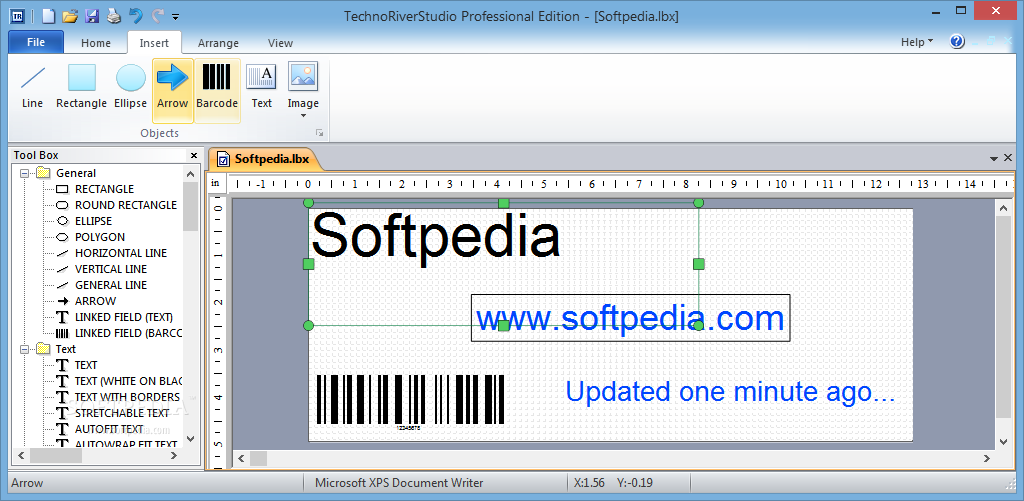Screen dimensions: 1024x501
Task: Click Tool Box horizontal scroll right arrow
Action: 174,455
